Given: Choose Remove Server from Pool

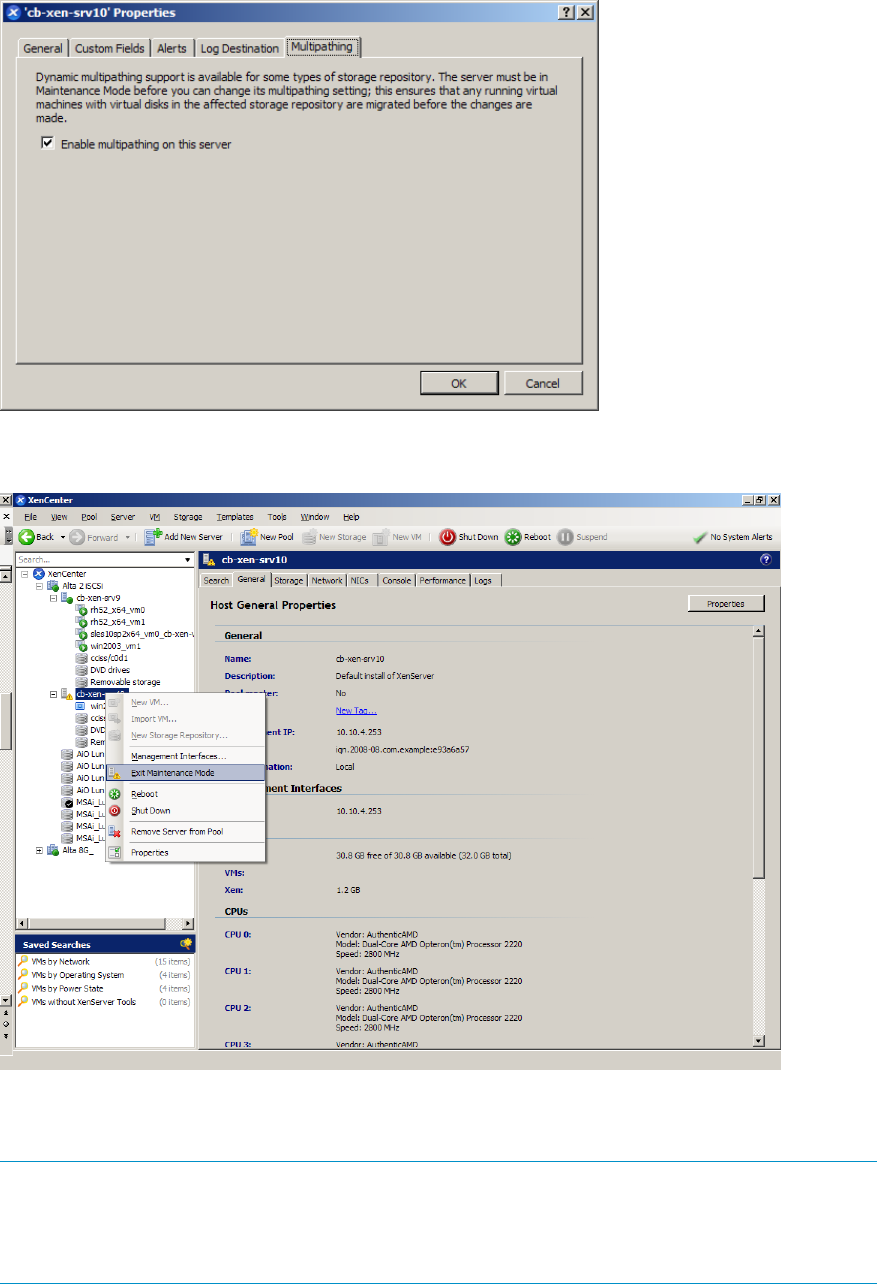Looking at the screenshot, I should coord(186,832).
